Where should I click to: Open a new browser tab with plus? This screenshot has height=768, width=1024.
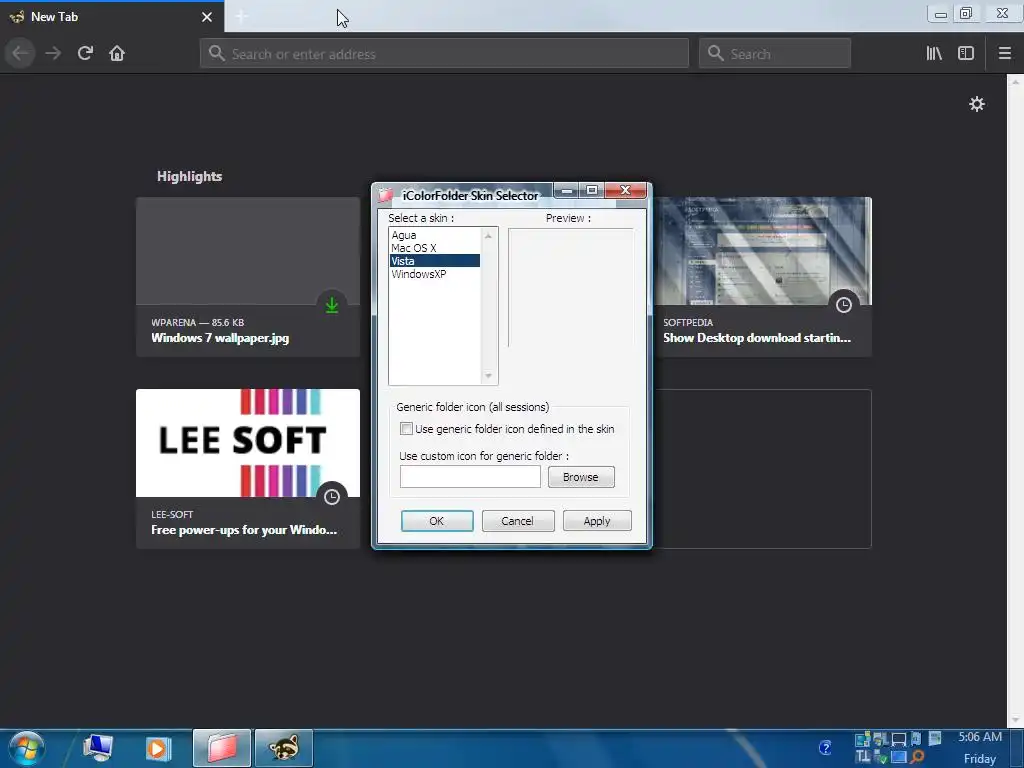(x=241, y=16)
